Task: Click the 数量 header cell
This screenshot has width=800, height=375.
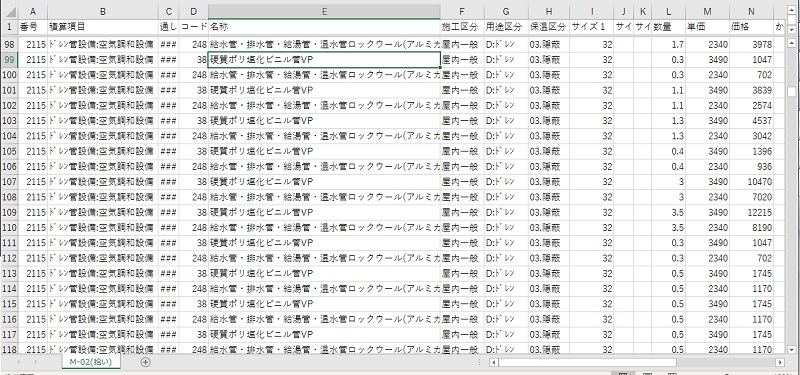Action: pos(668,27)
